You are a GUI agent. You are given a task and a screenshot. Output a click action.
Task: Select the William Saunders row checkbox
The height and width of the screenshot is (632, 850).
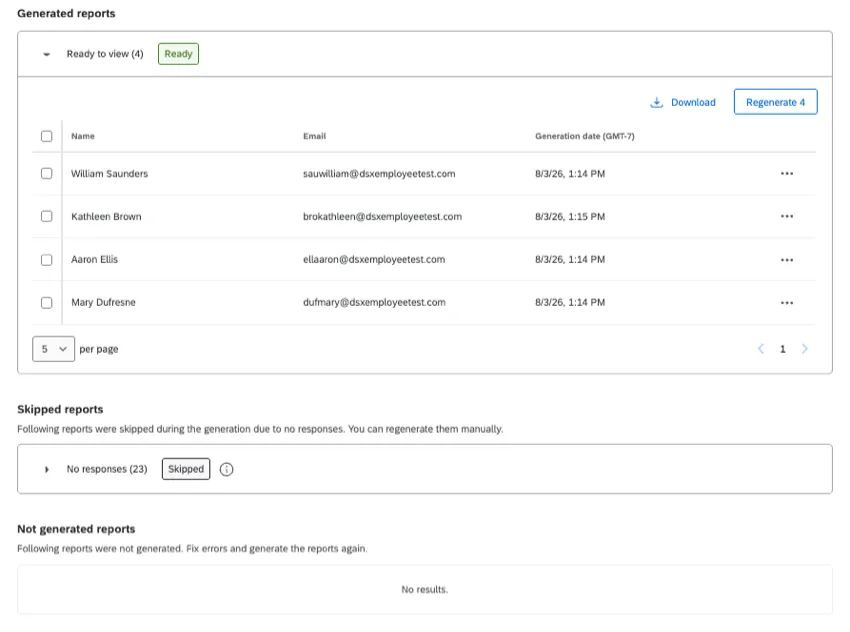point(47,173)
